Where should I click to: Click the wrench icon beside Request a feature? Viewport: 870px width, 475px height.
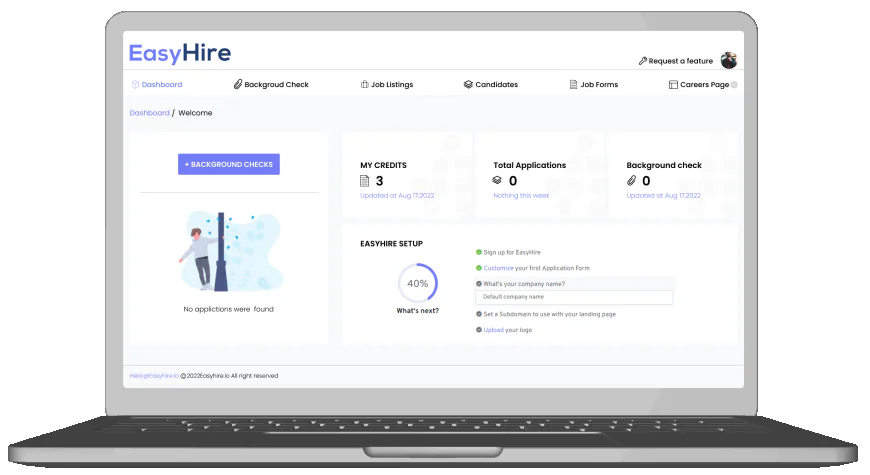[643, 61]
